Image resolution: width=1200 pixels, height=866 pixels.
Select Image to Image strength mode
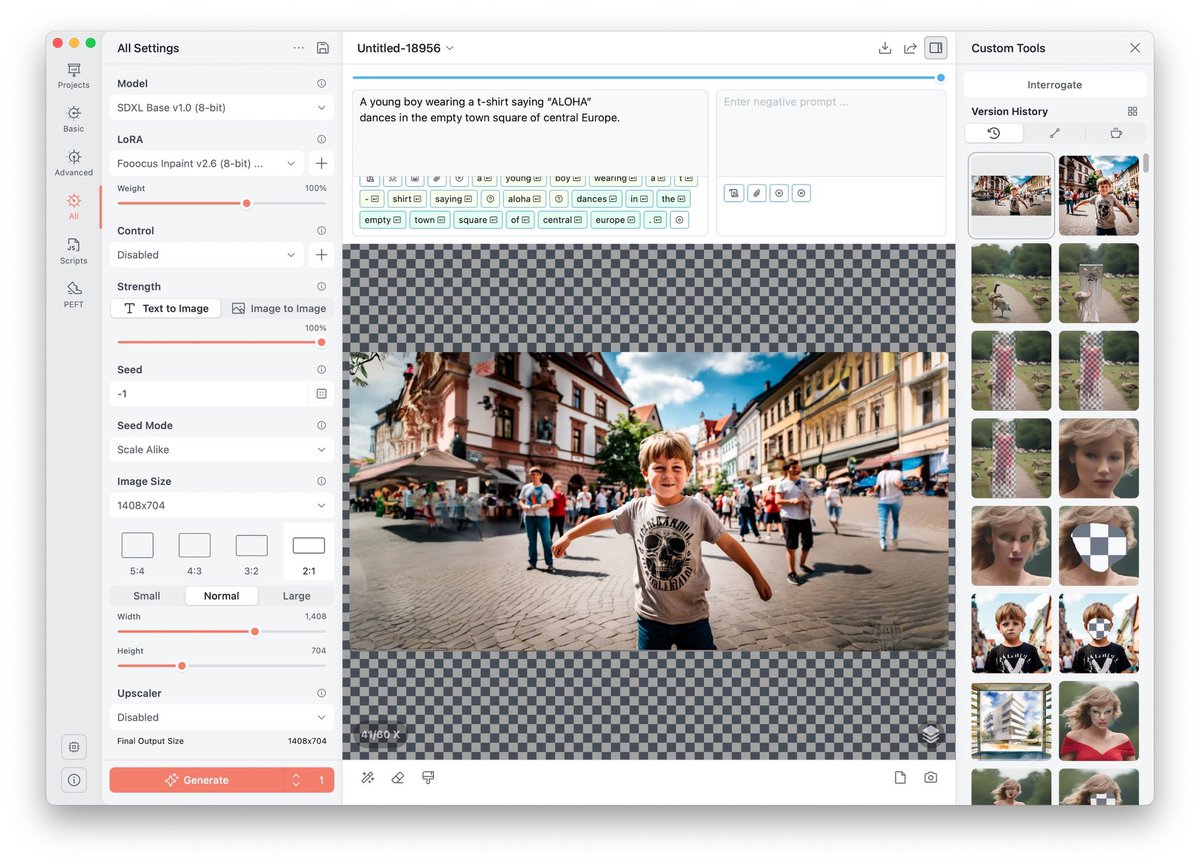coord(279,308)
